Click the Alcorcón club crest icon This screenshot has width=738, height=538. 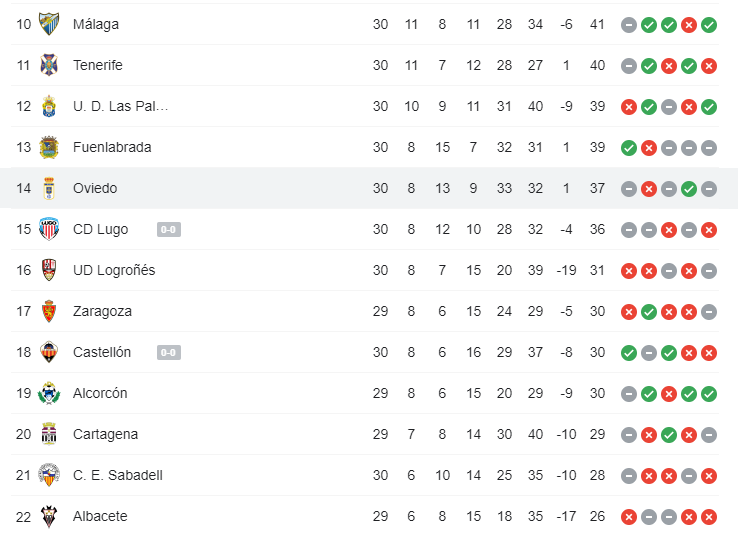point(49,393)
